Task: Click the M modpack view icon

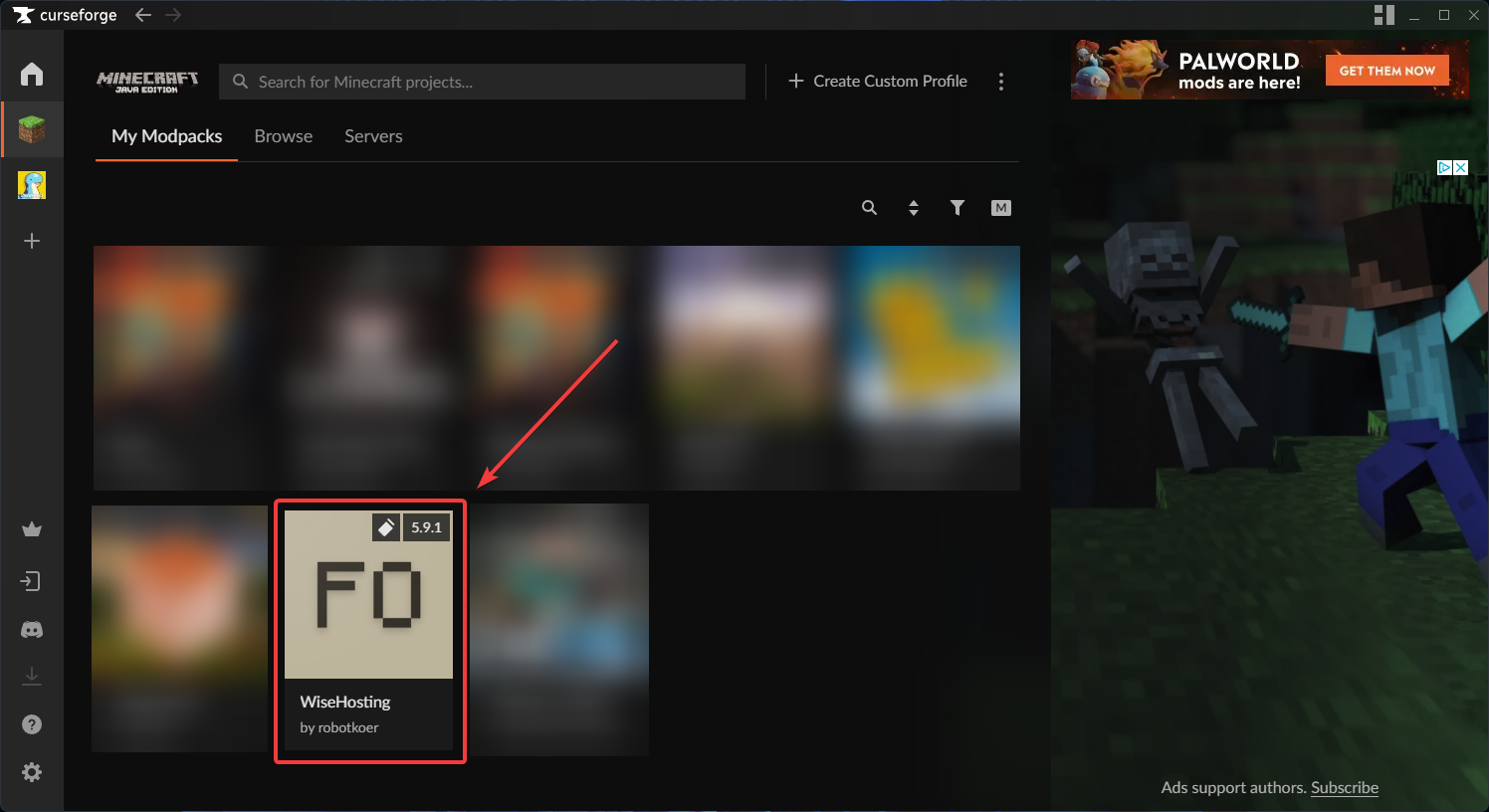Action: click(x=1001, y=208)
